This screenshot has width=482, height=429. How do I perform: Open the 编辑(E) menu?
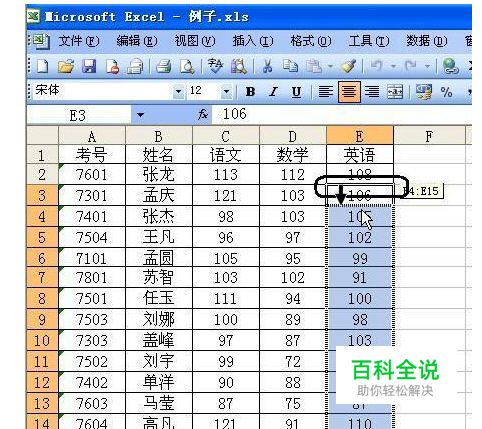[137, 41]
